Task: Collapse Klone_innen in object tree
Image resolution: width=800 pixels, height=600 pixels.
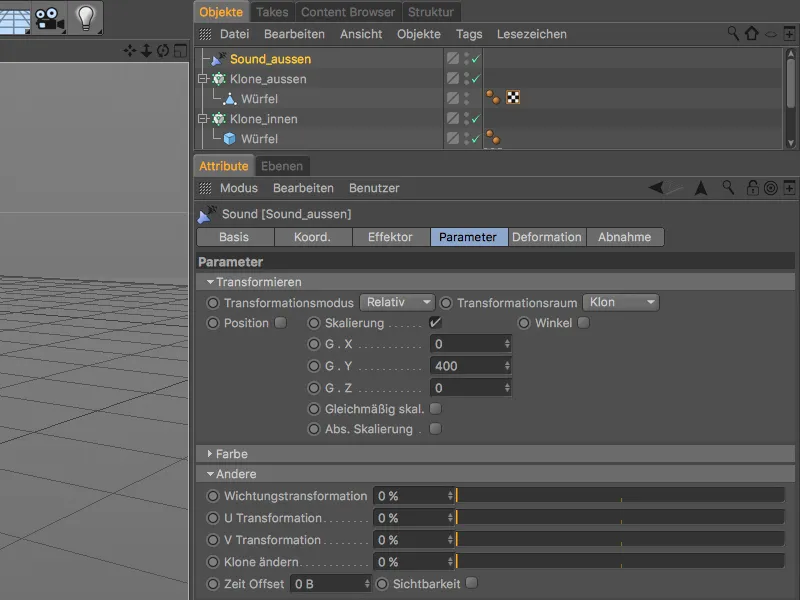Action: pyautogui.click(x=203, y=119)
